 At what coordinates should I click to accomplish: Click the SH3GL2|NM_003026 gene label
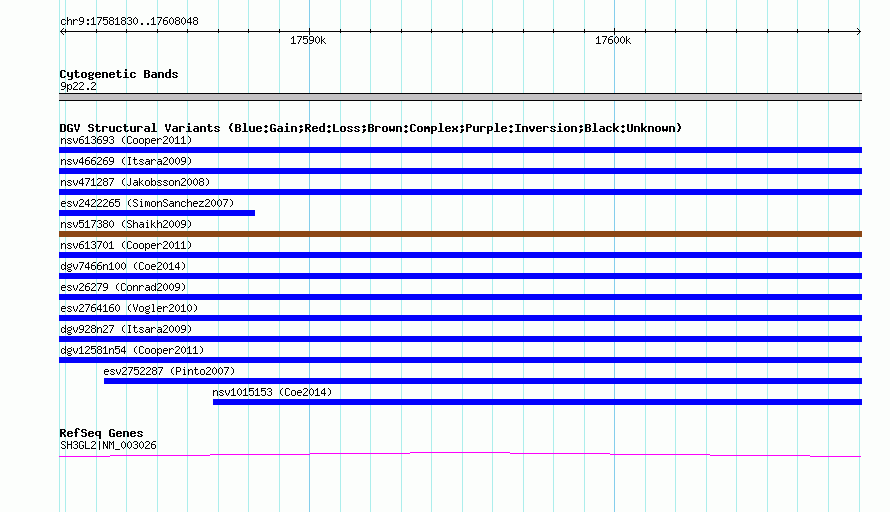(x=108, y=446)
